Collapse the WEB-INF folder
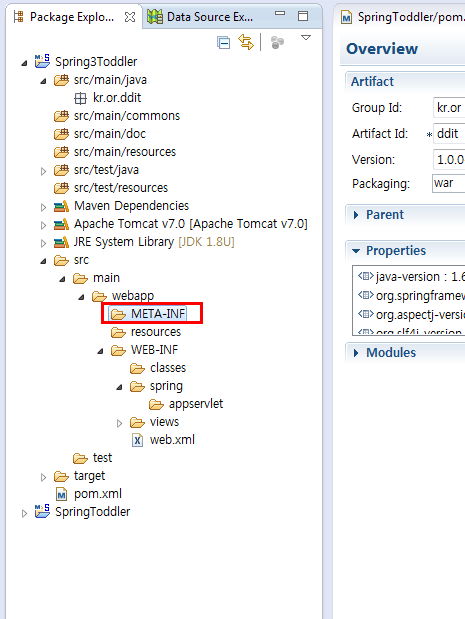The height and width of the screenshot is (619, 465). [100, 351]
